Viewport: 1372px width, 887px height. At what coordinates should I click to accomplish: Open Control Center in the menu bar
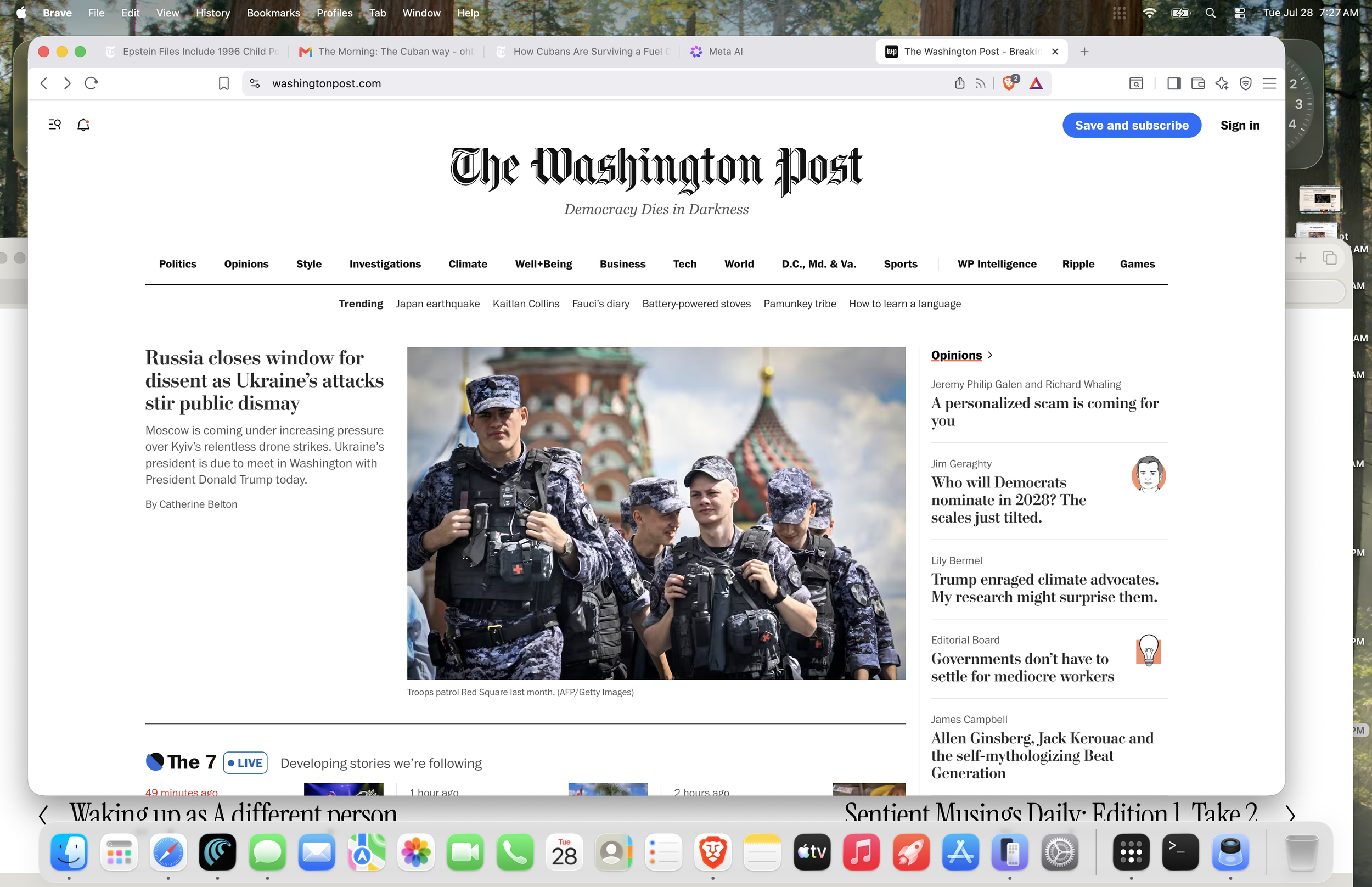(1240, 13)
